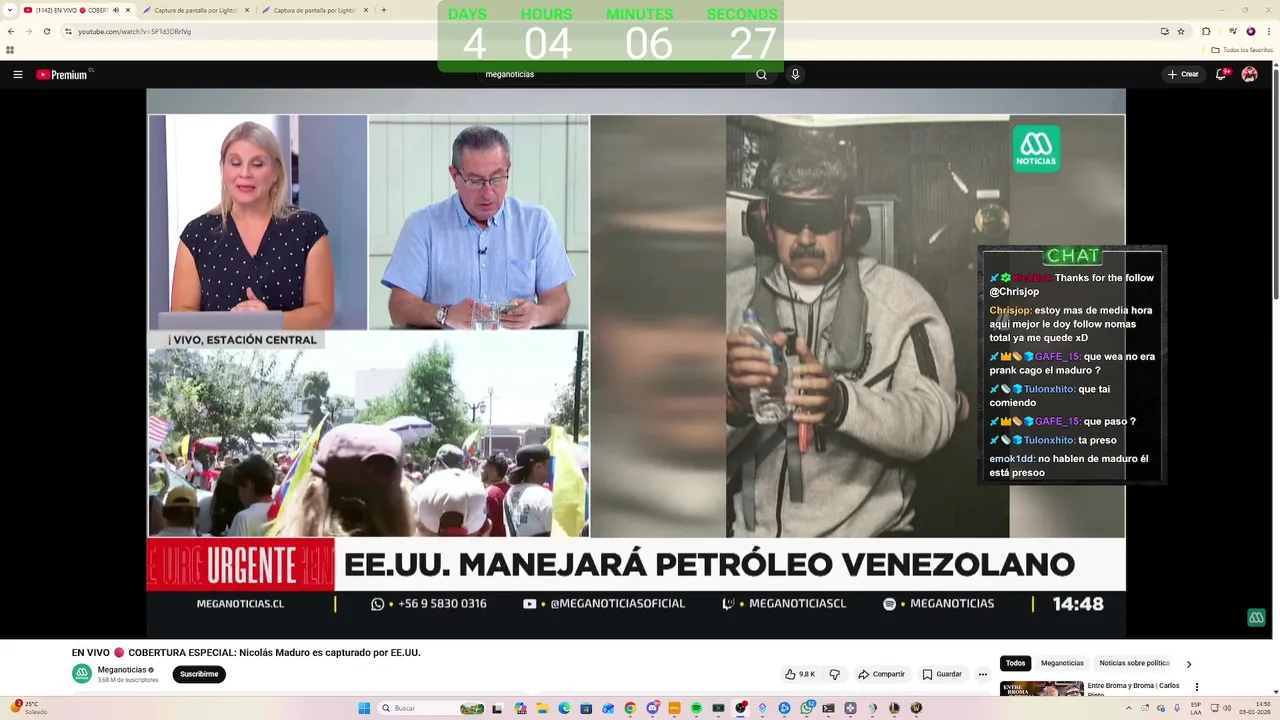Bookmark this page with the star icon
Viewport: 1280px width, 720px height.
tap(1181, 31)
